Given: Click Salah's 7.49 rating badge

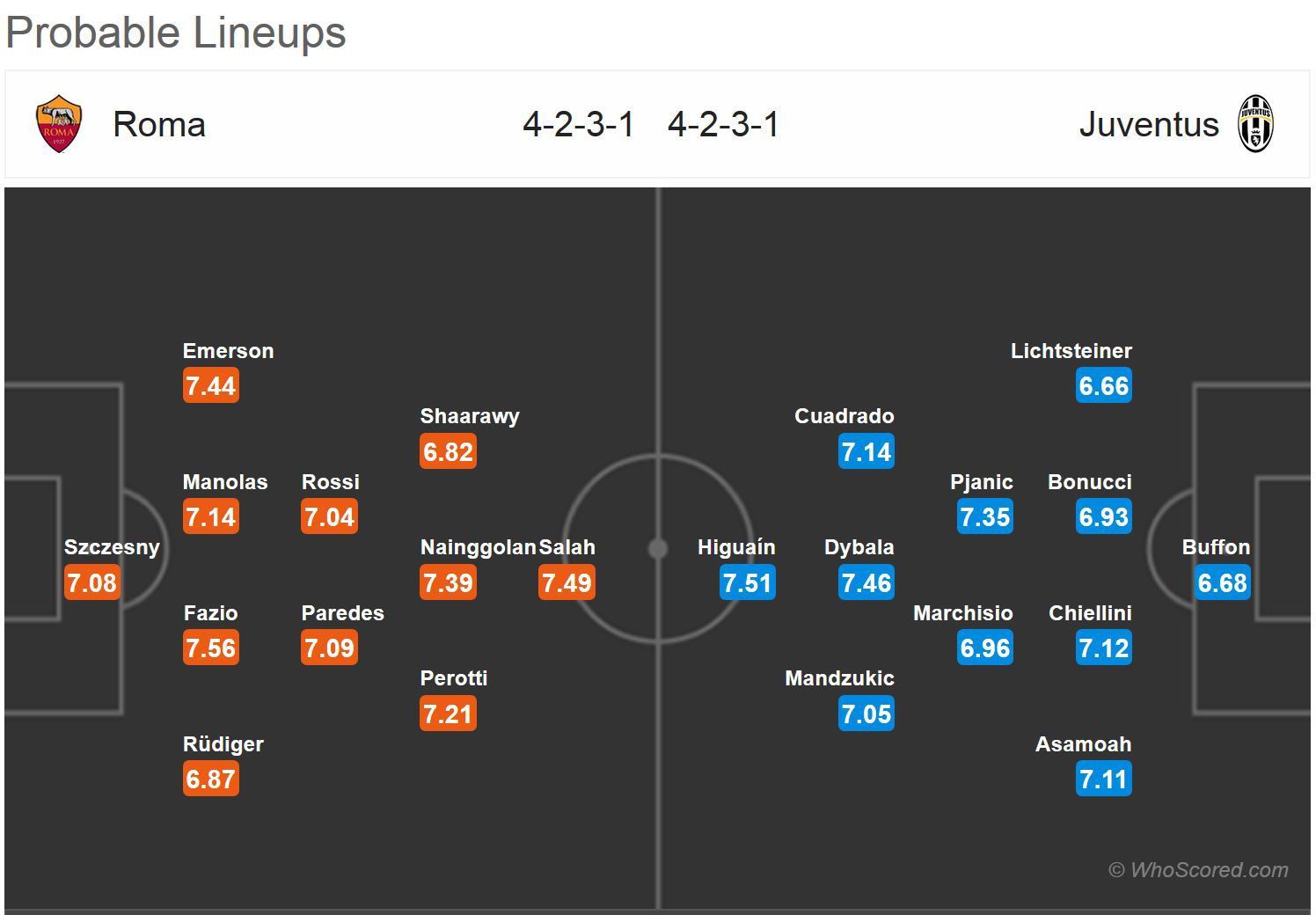Looking at the screenshot, I should [x=567, y=582].
